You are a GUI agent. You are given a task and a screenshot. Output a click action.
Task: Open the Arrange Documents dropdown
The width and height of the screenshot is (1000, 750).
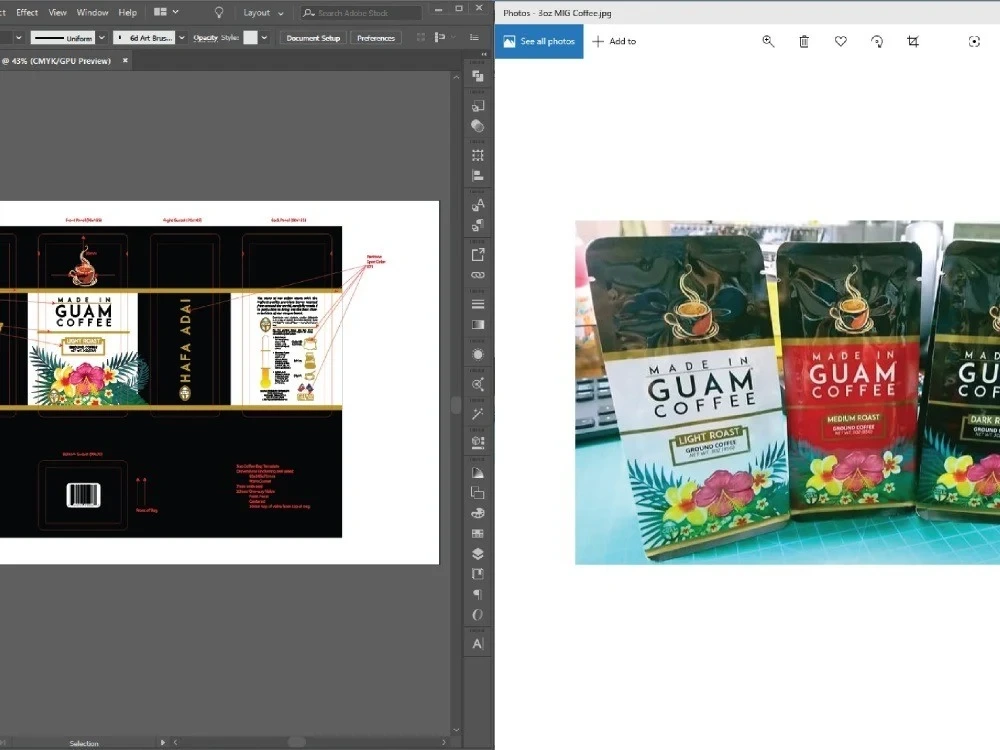166,12
